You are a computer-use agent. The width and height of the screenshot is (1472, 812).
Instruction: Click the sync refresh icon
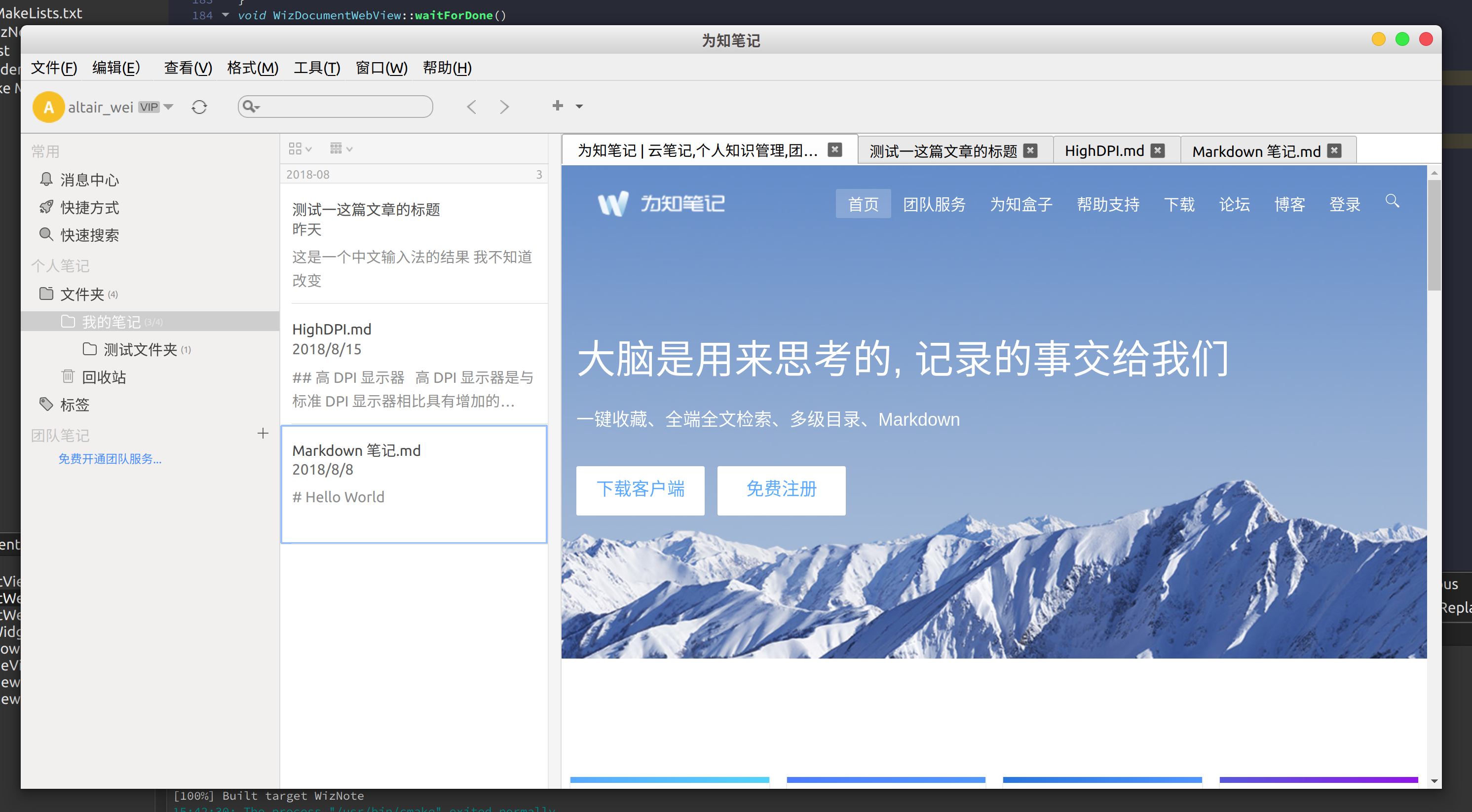coord(199,107)
